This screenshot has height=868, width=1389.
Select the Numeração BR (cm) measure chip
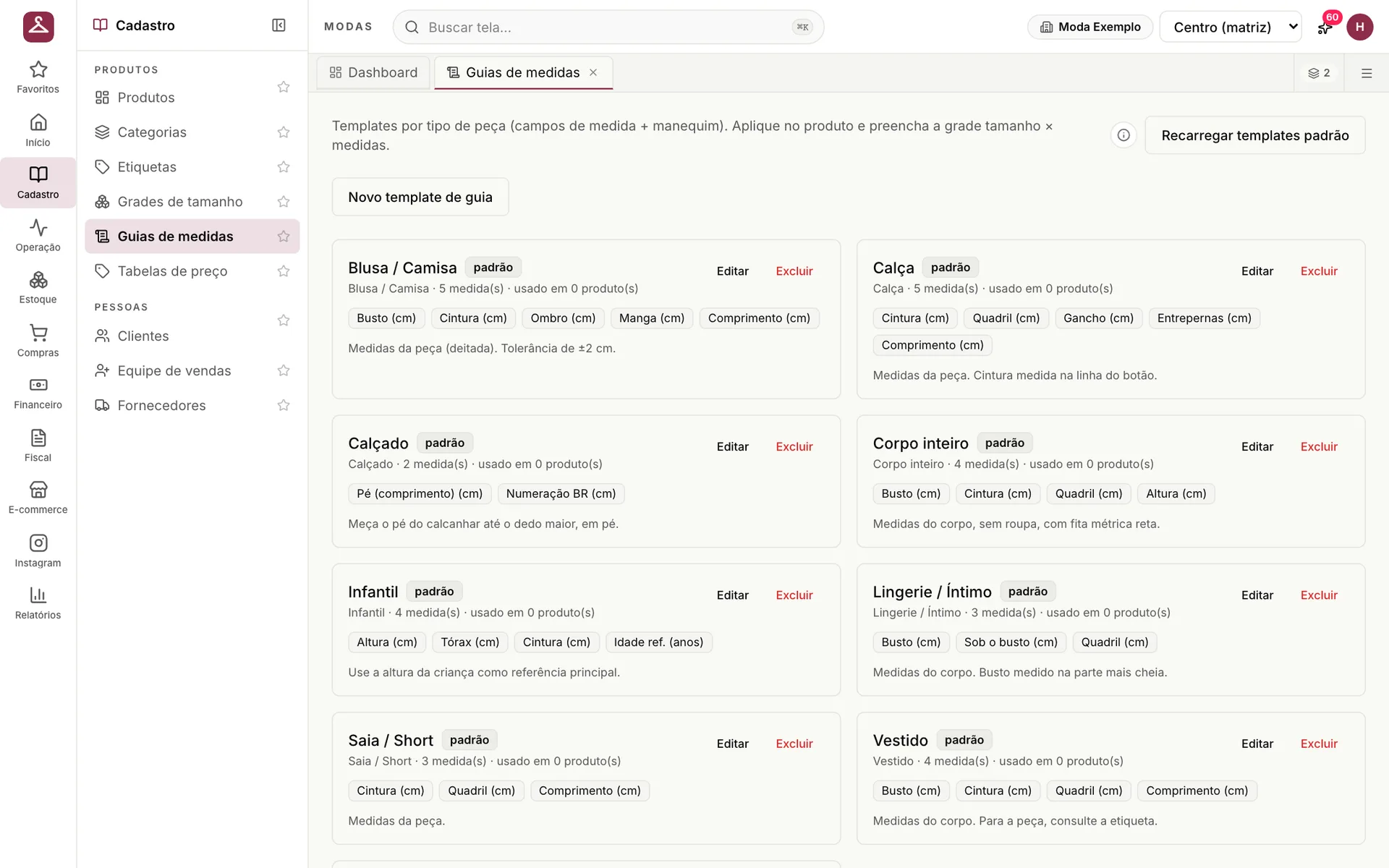tap(561, 494)
